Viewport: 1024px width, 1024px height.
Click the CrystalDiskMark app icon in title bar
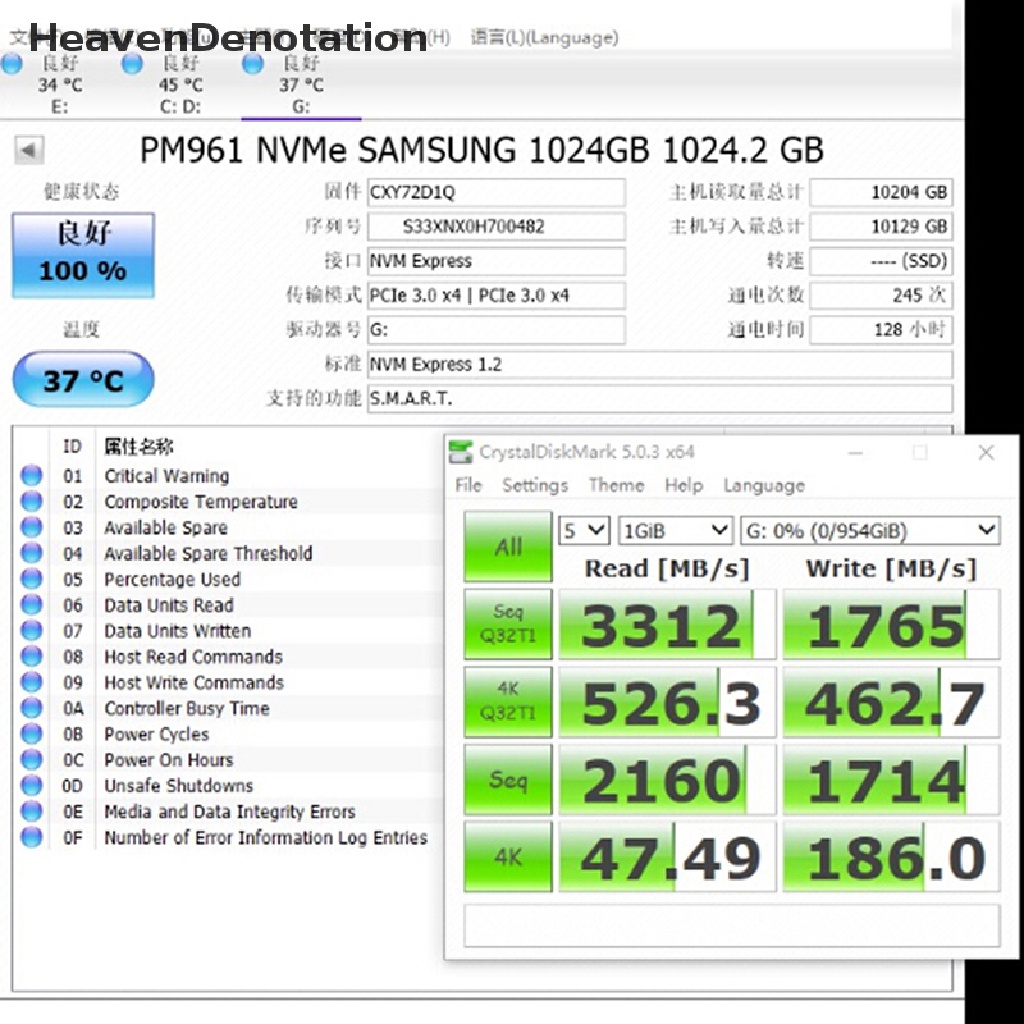(460, 452)
